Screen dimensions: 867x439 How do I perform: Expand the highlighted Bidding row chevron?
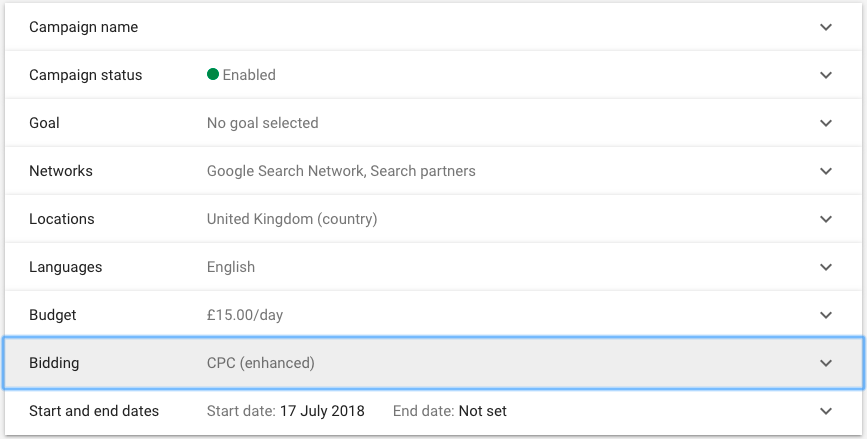coord(826,363)
